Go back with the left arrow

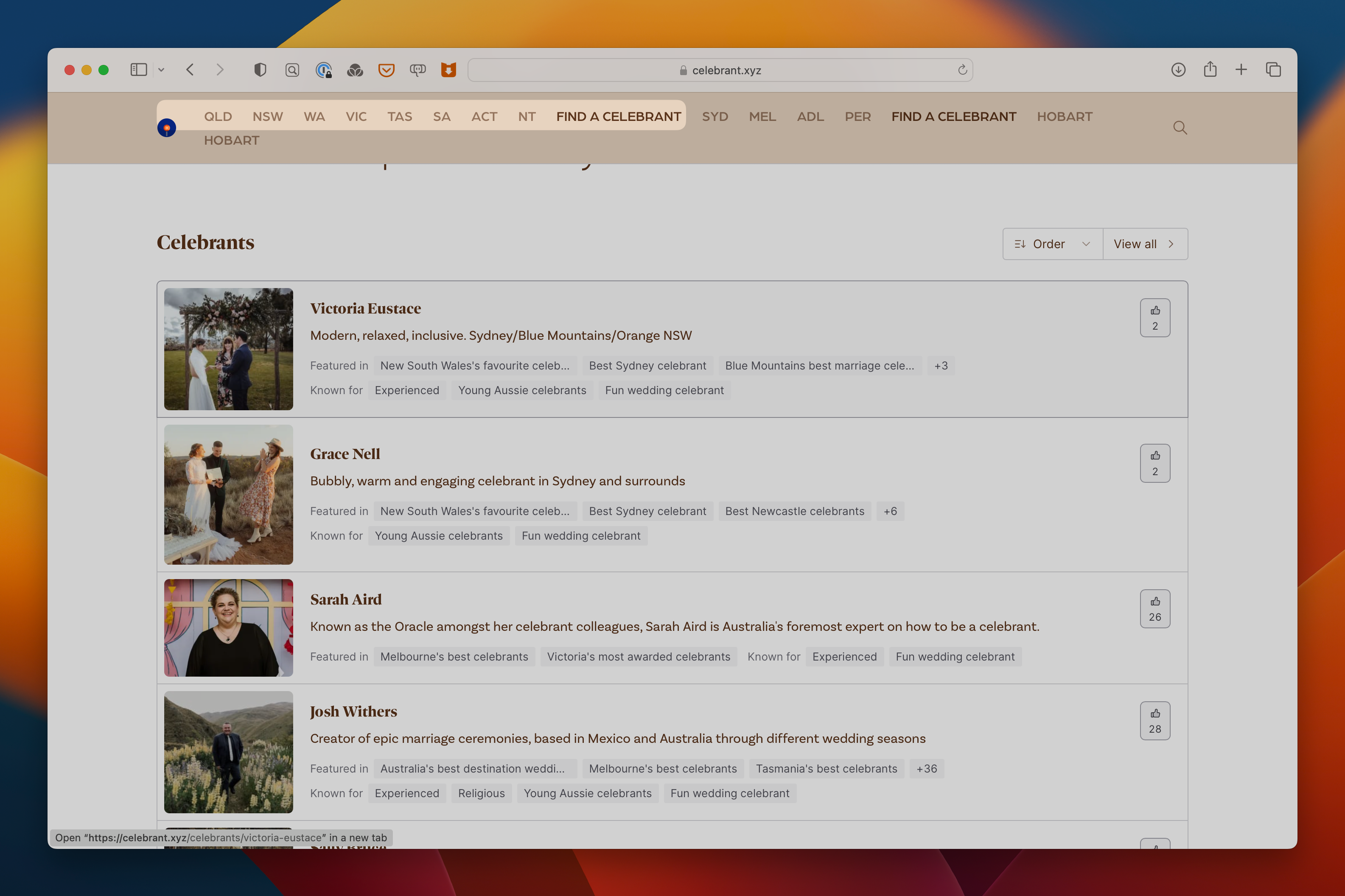click(190, 70)
